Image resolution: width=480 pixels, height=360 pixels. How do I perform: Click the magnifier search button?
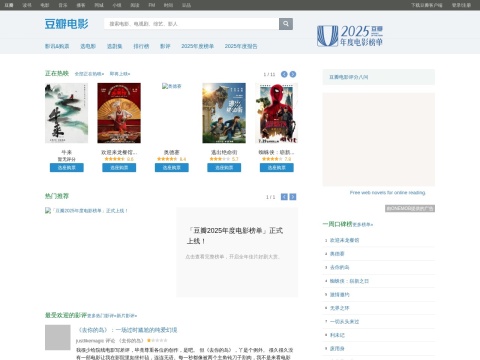click(x=286, y=24)
